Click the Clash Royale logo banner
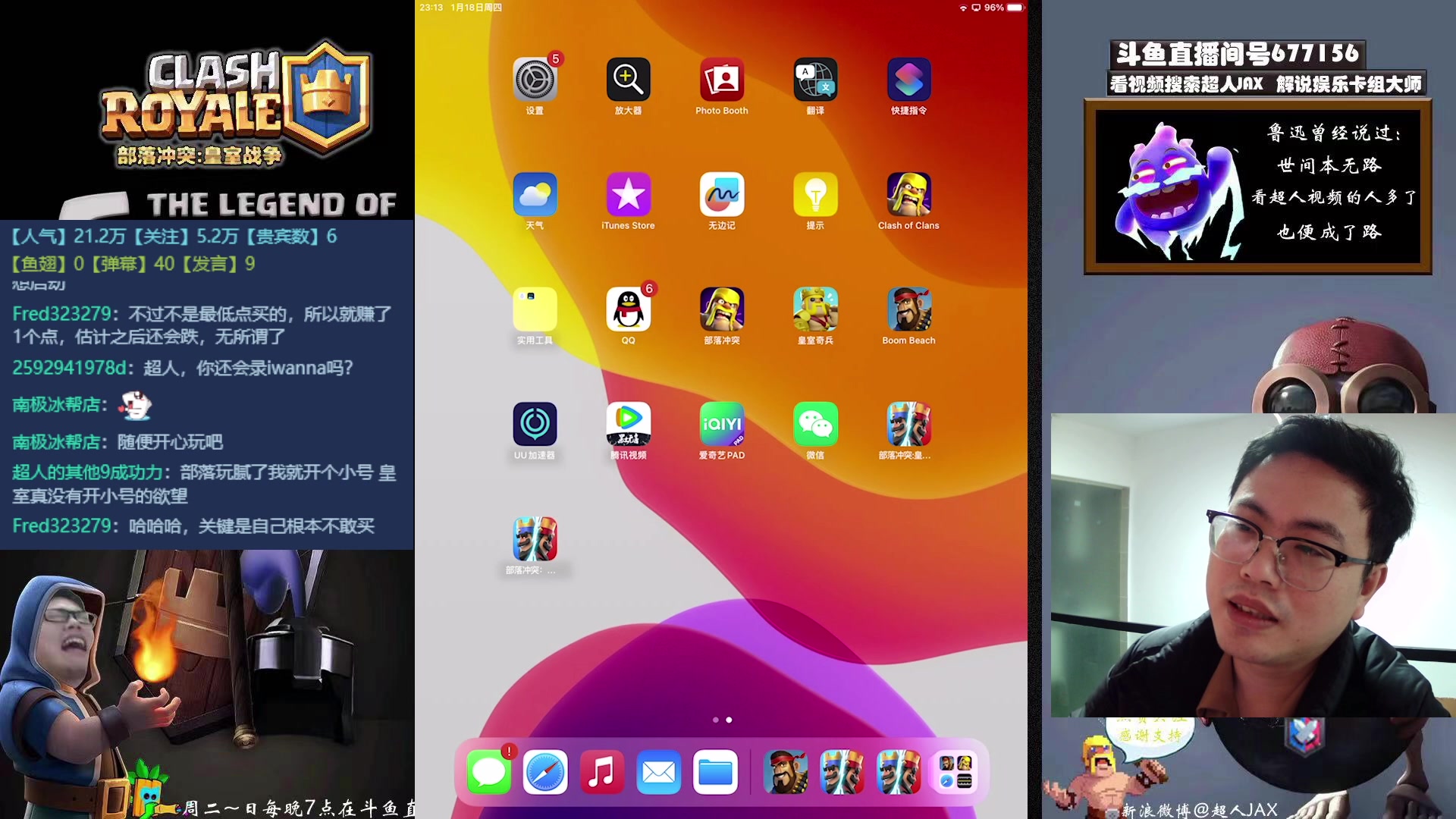 tap(236, 102)
